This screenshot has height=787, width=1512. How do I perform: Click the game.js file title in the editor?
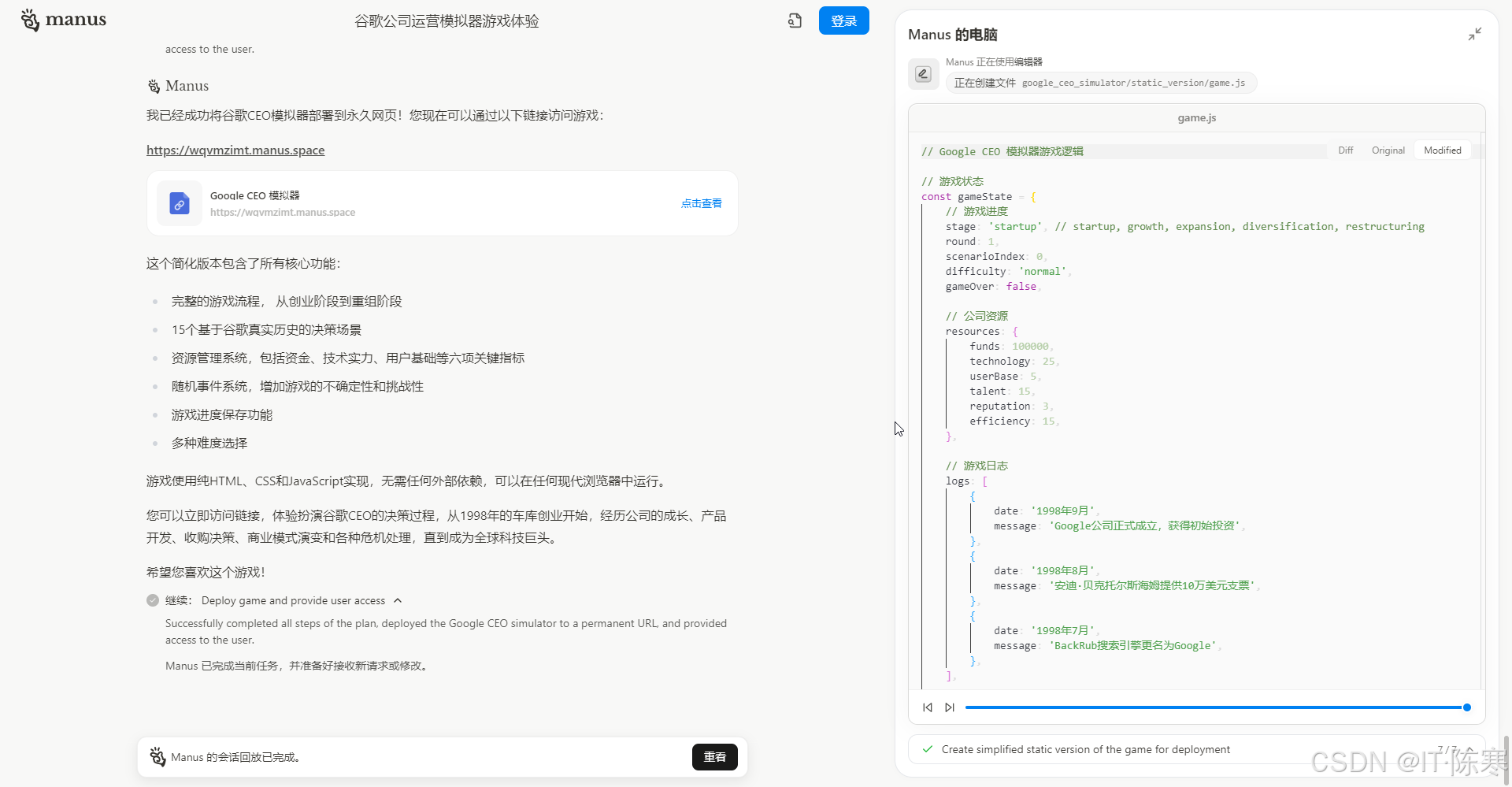click(x=1197, y=118)
